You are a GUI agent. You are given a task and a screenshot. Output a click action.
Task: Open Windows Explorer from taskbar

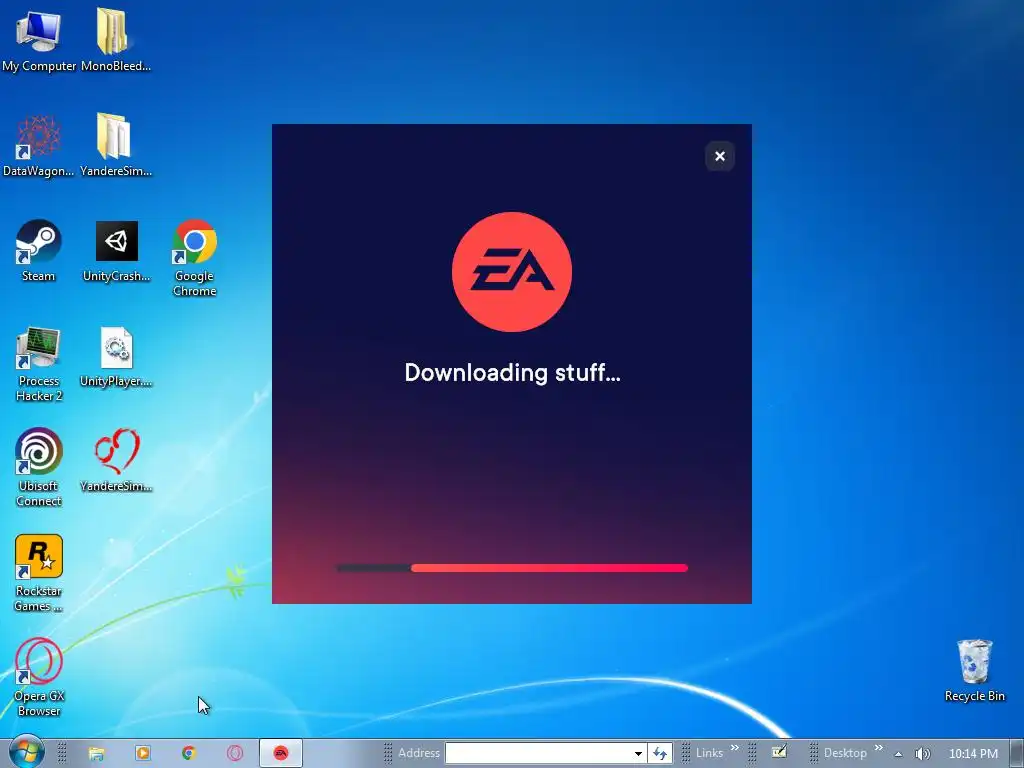coord(96,753)
